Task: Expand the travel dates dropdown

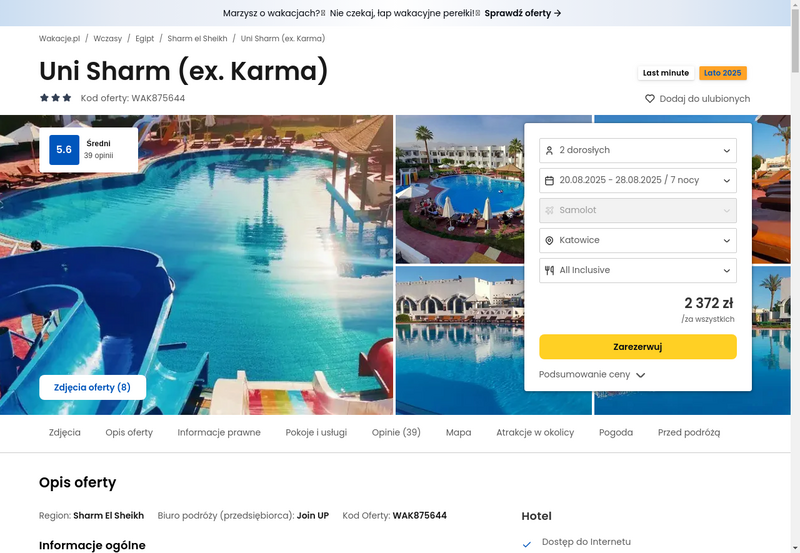Action: point(638,181)
